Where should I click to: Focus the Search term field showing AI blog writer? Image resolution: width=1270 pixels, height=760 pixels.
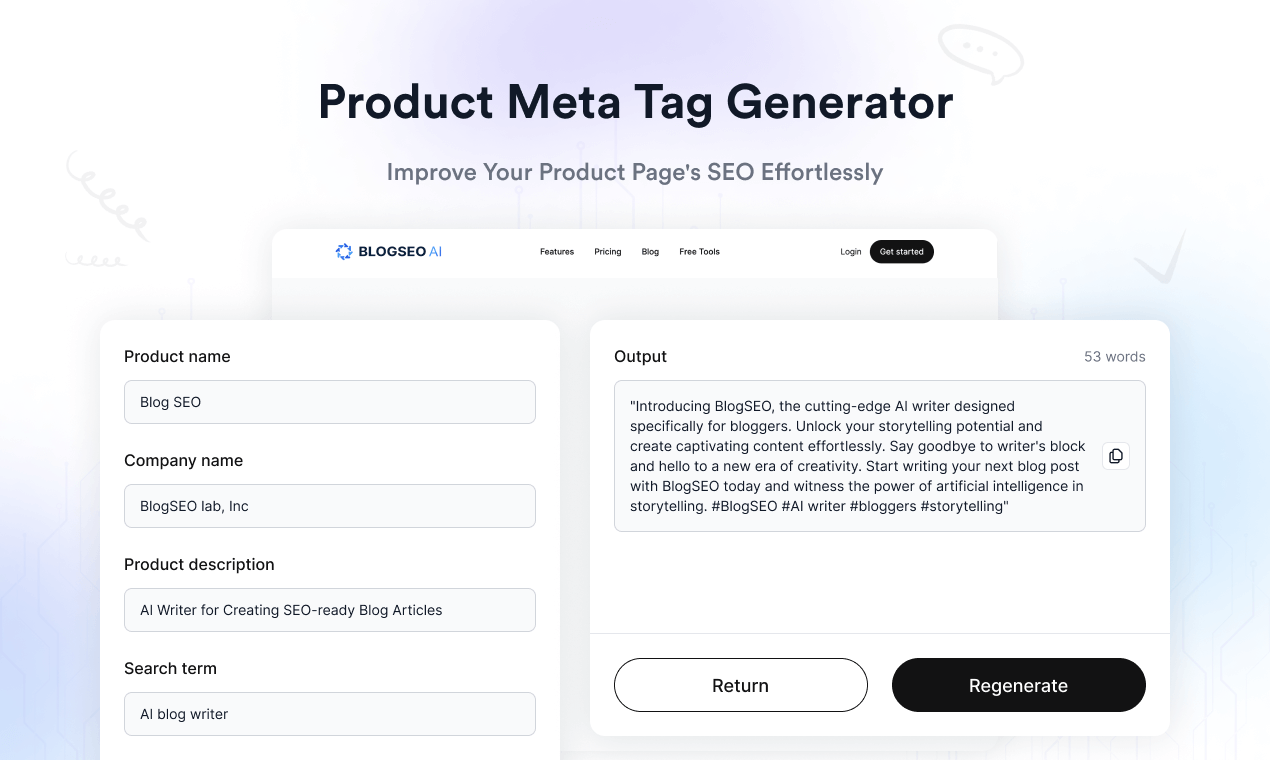[329, 714]
